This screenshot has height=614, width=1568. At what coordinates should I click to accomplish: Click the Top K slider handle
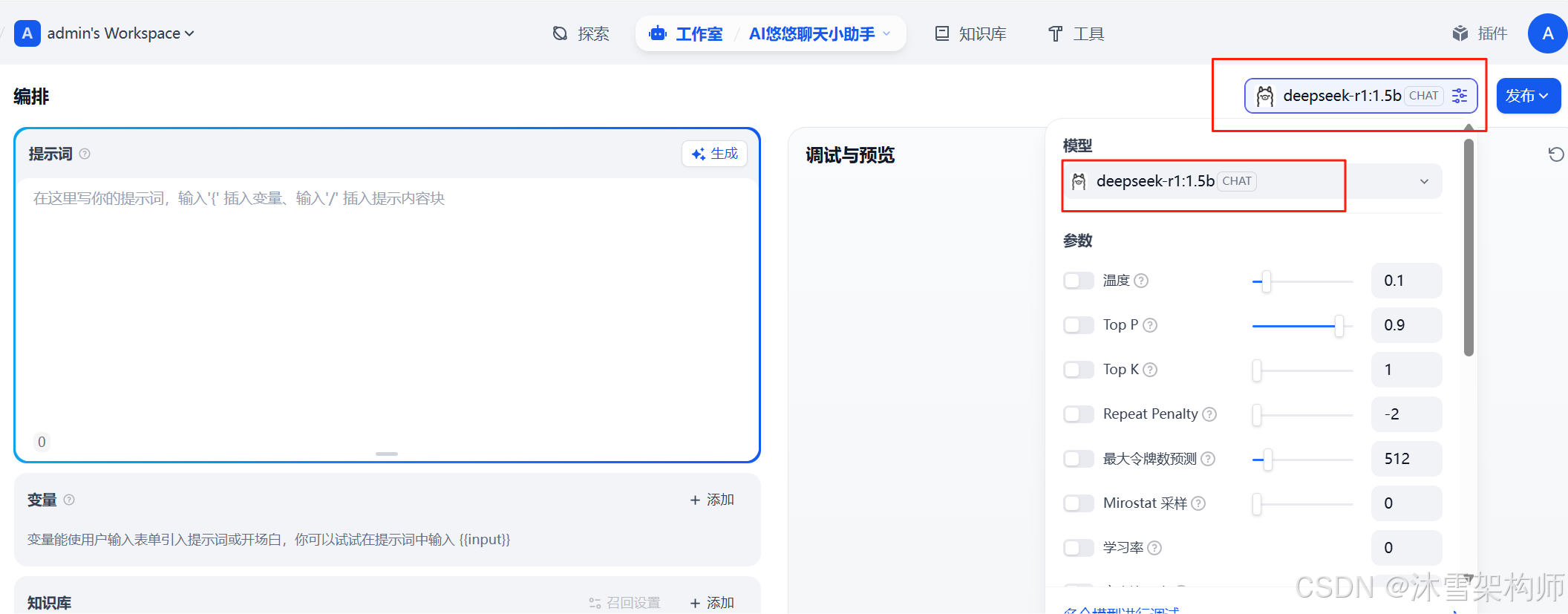1257,370
